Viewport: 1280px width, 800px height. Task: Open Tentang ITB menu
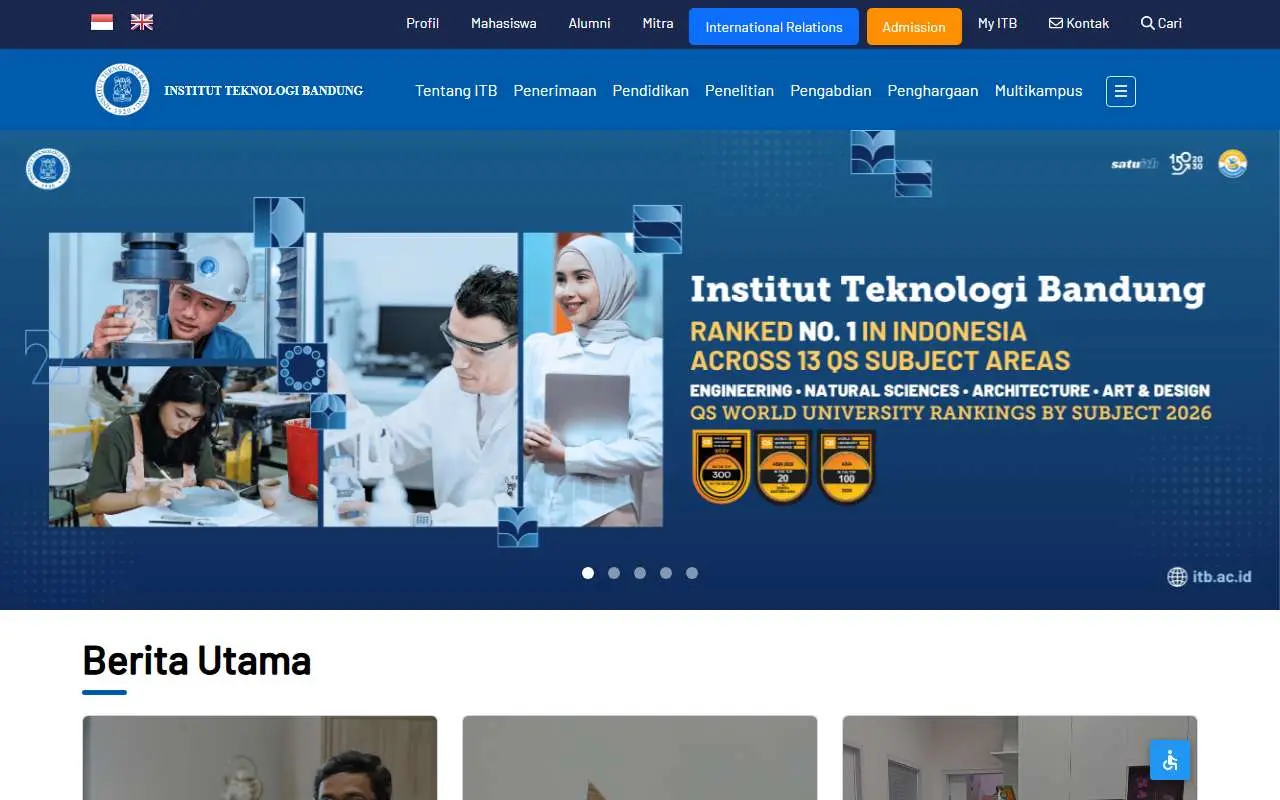coord(456,91)
